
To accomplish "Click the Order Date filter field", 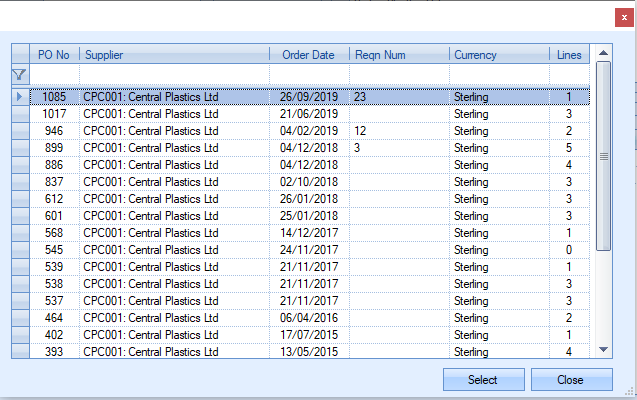I will pos(308,75).
